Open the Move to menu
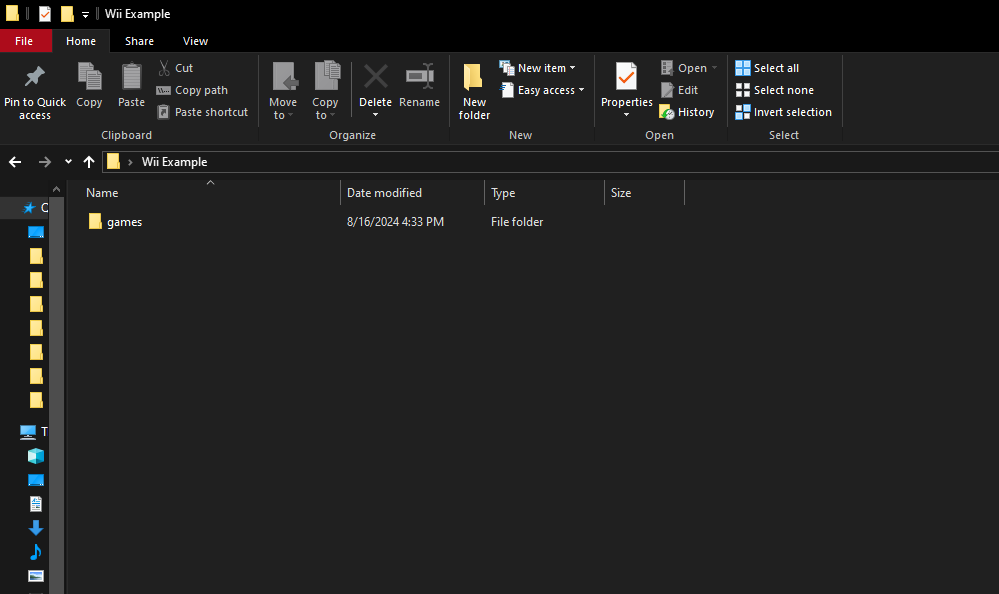999x594 pixels. tap(283, 91)
